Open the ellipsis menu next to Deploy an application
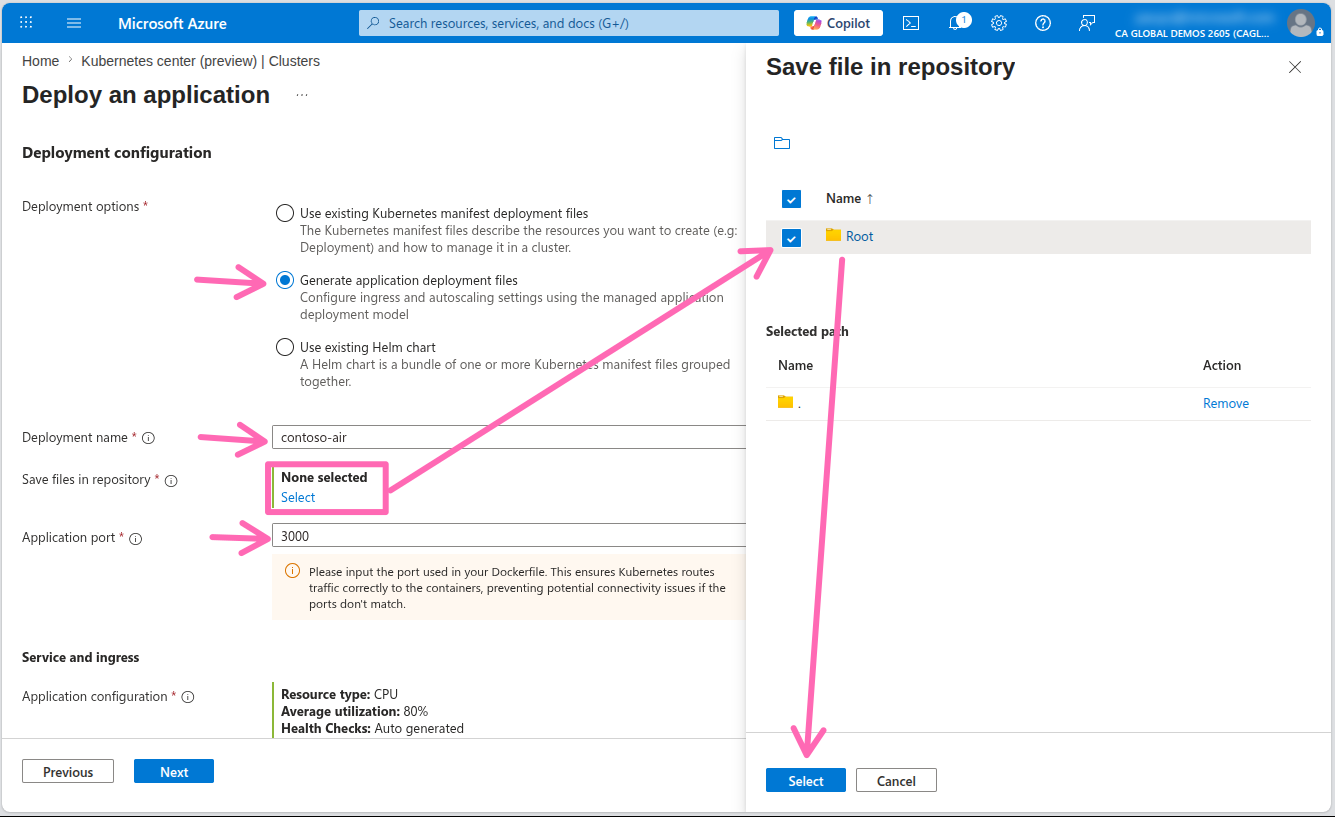The image size is (1335, 817). (x=302, y=95)
